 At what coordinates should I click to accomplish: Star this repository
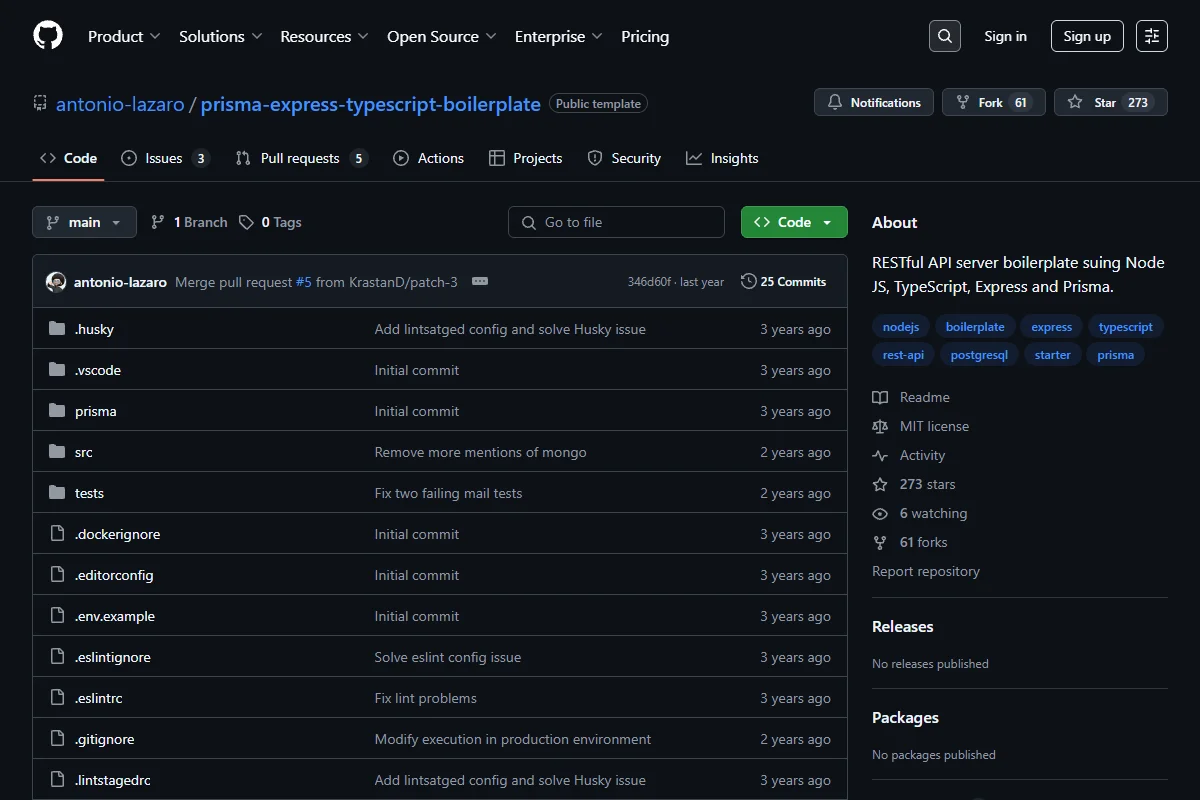point(1111,102)
